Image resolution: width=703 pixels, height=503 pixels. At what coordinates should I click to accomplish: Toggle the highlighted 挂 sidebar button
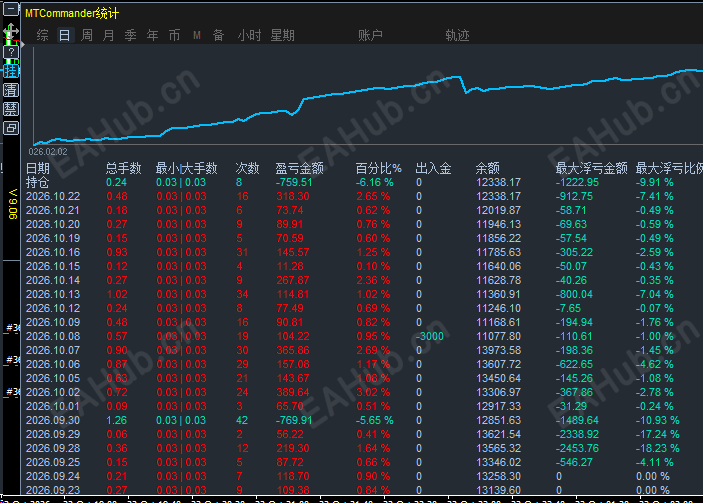(11, 71)
